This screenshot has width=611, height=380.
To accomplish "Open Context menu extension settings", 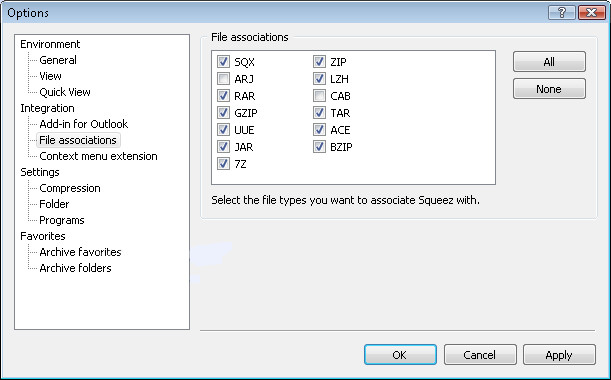I will (99, 156).
